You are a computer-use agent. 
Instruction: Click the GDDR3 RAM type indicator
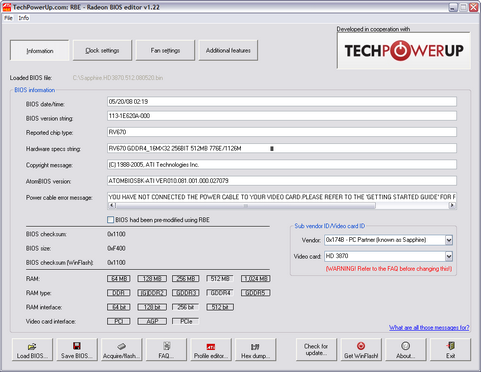pyautogui.click(x=186, y=293)
